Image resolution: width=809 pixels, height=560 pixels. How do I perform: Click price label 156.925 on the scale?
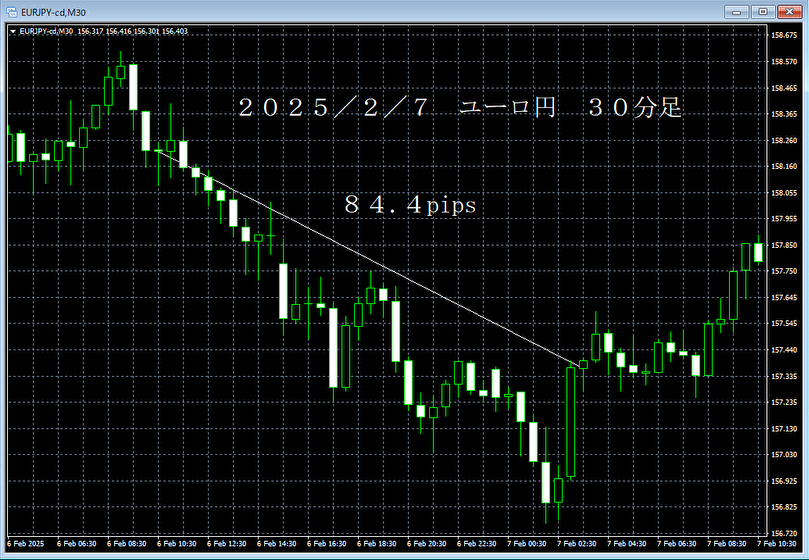click(784, 481)
